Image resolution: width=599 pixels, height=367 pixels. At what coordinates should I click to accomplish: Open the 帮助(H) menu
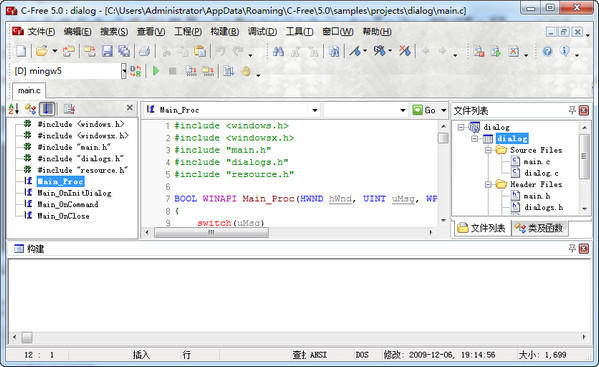coord(377,32)
